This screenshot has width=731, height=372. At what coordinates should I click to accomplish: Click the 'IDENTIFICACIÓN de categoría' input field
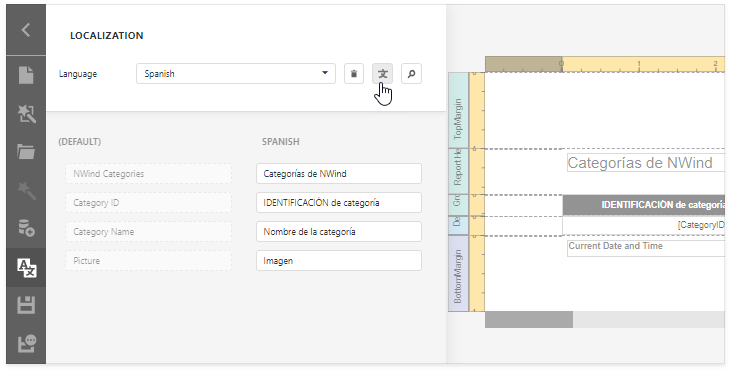pyautogui.click(x=338, y=203)
